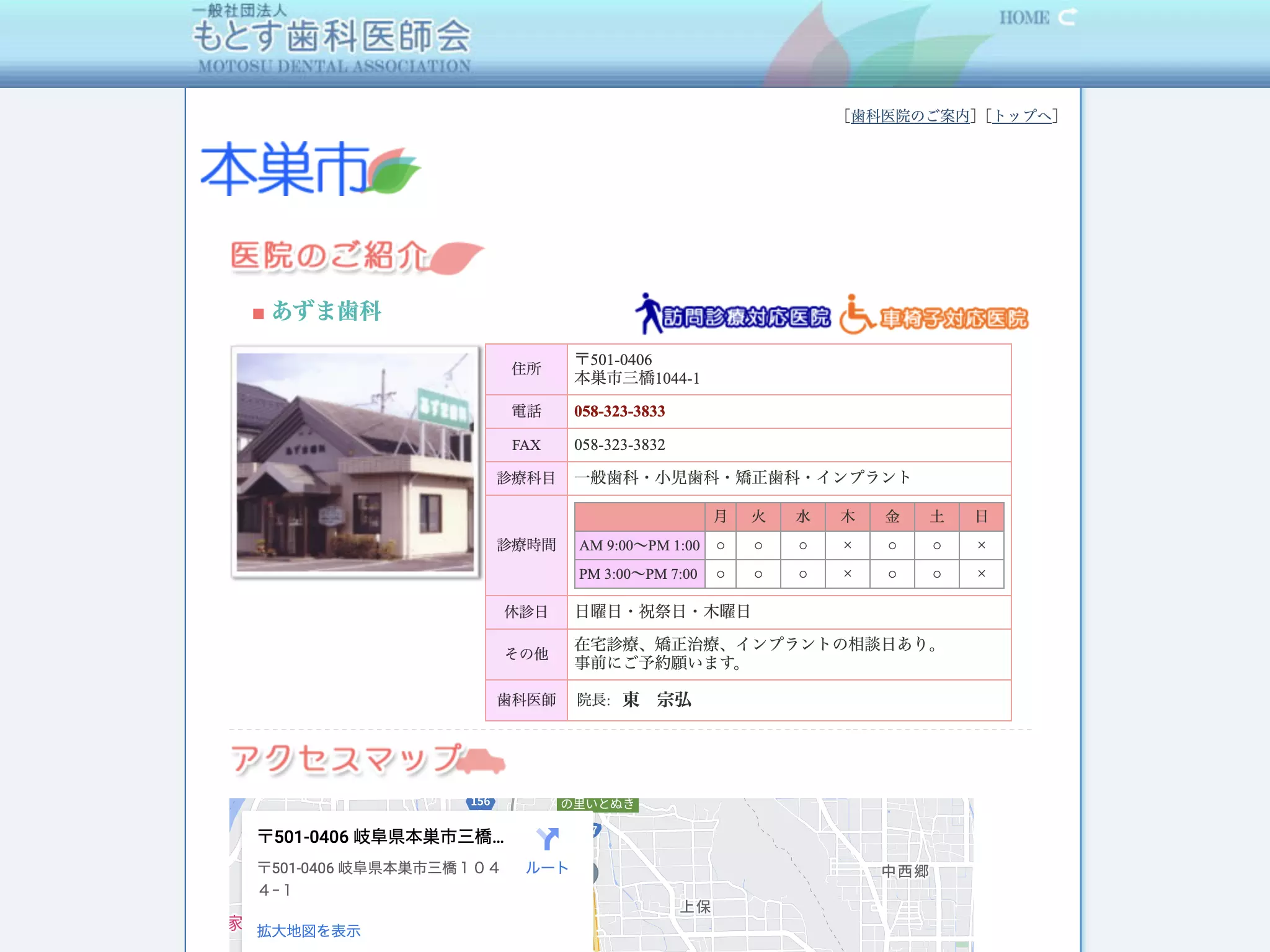Image resolution: width=1270 pixels, height=952 pixels.
Task: Open 拡大地図を表示 link on map
Action: tap(309, 931)
